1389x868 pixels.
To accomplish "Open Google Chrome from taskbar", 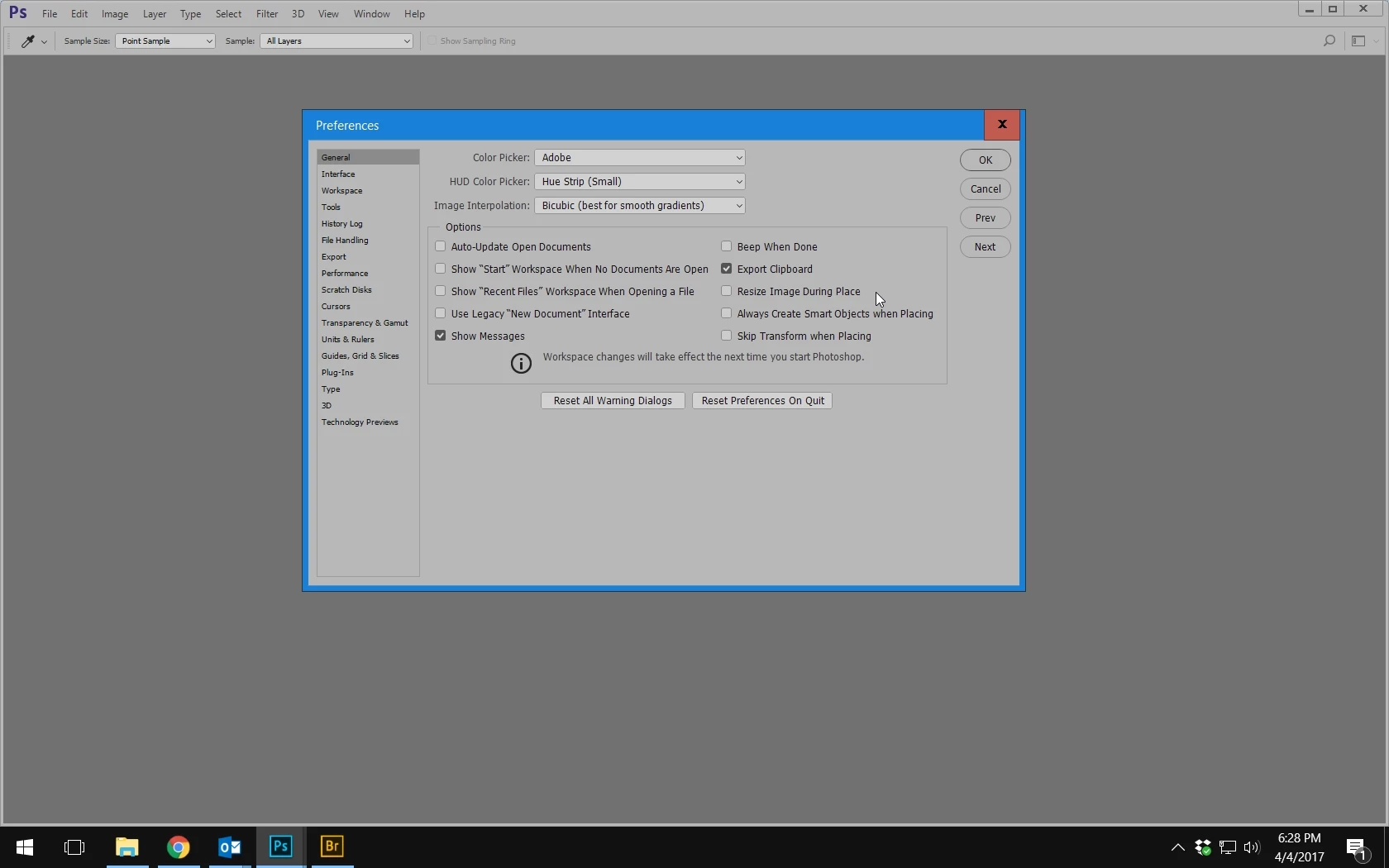I will coord(178,847).
